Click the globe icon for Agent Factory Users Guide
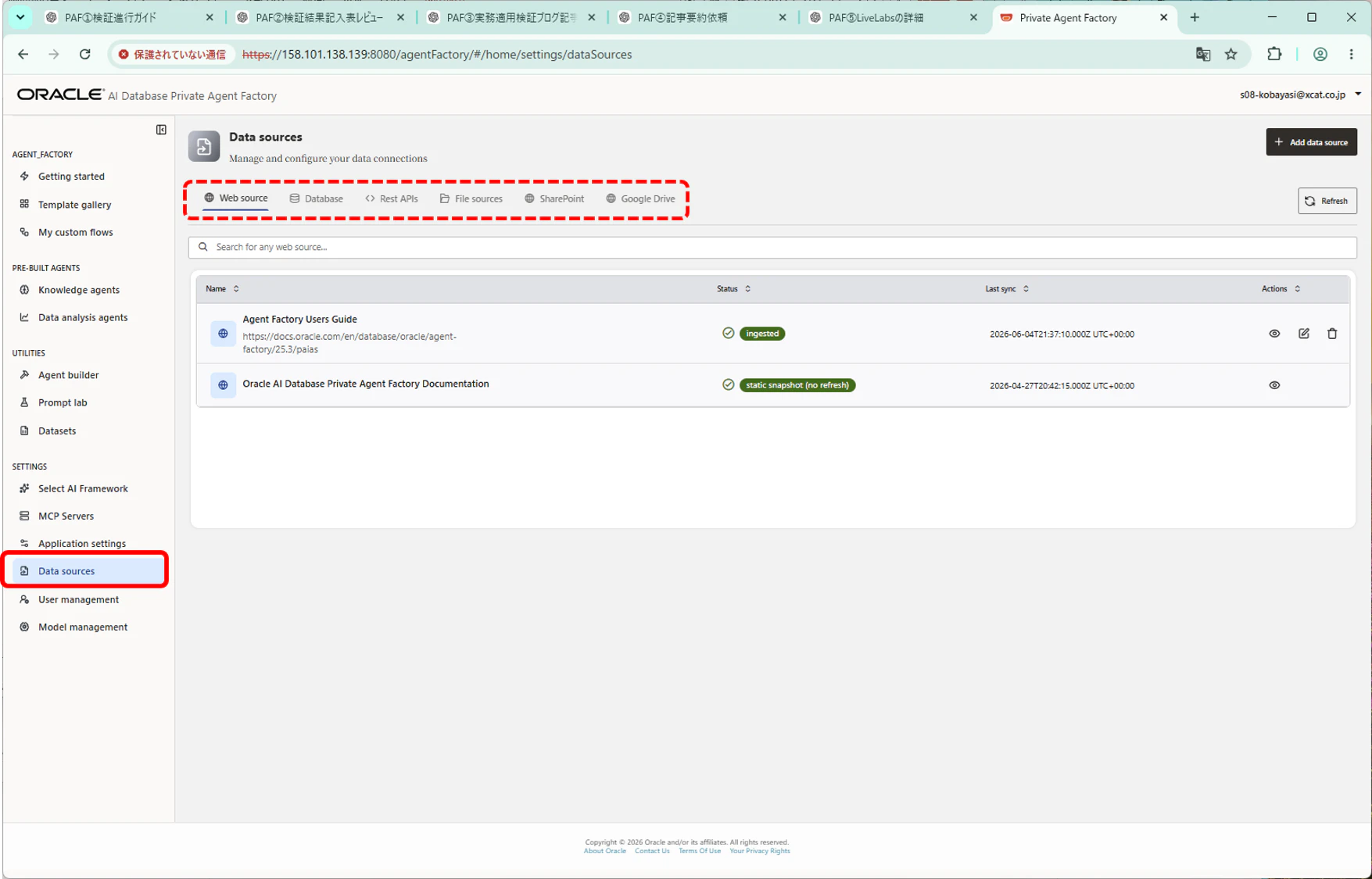Viewport: 1372px width, 879px height. tap(223, 334)
